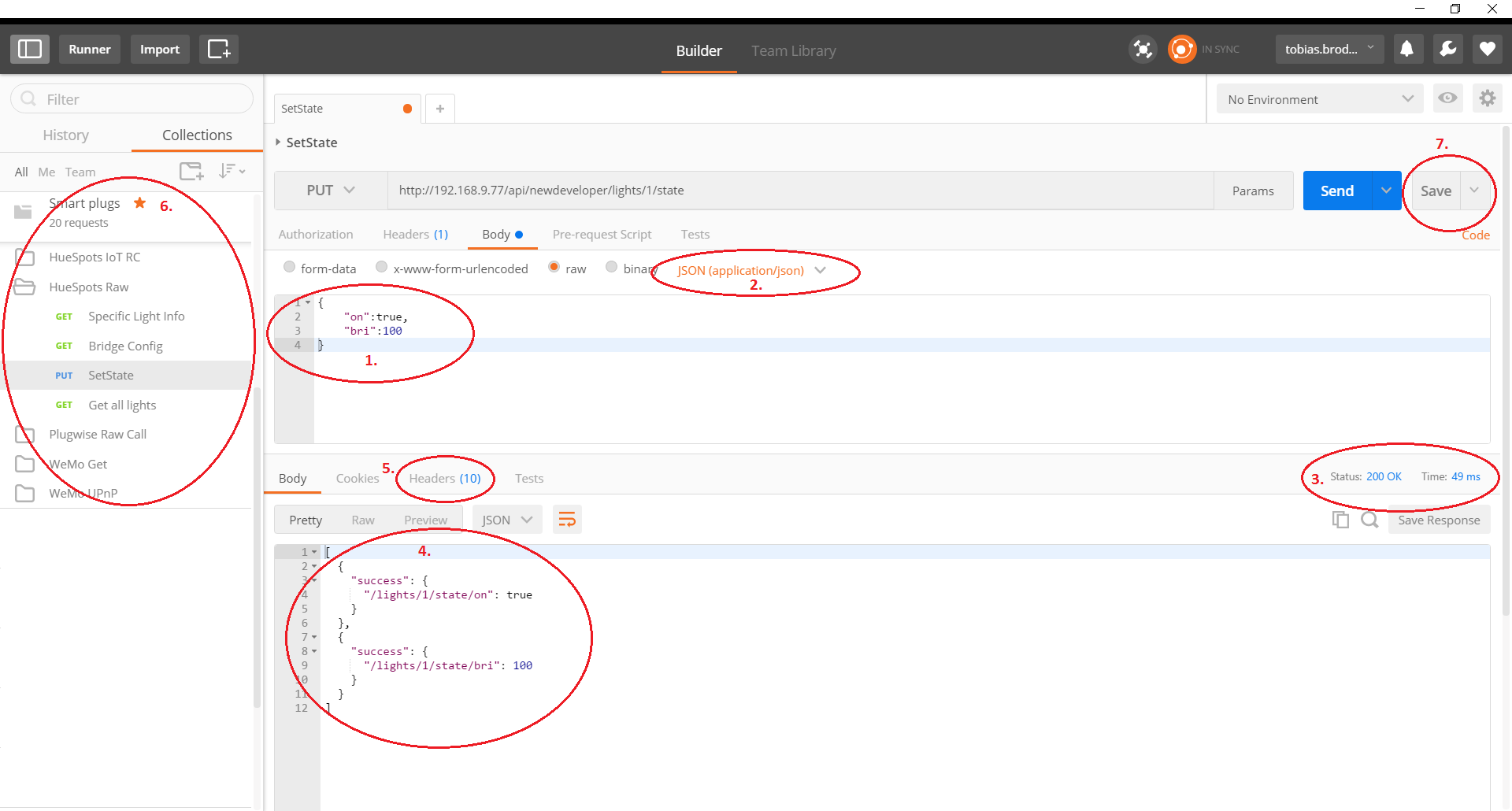Image resolution: width=1512 pixels, height=811 pixels.
Task: Open the request Headers (1) tab
Action: 416,235
